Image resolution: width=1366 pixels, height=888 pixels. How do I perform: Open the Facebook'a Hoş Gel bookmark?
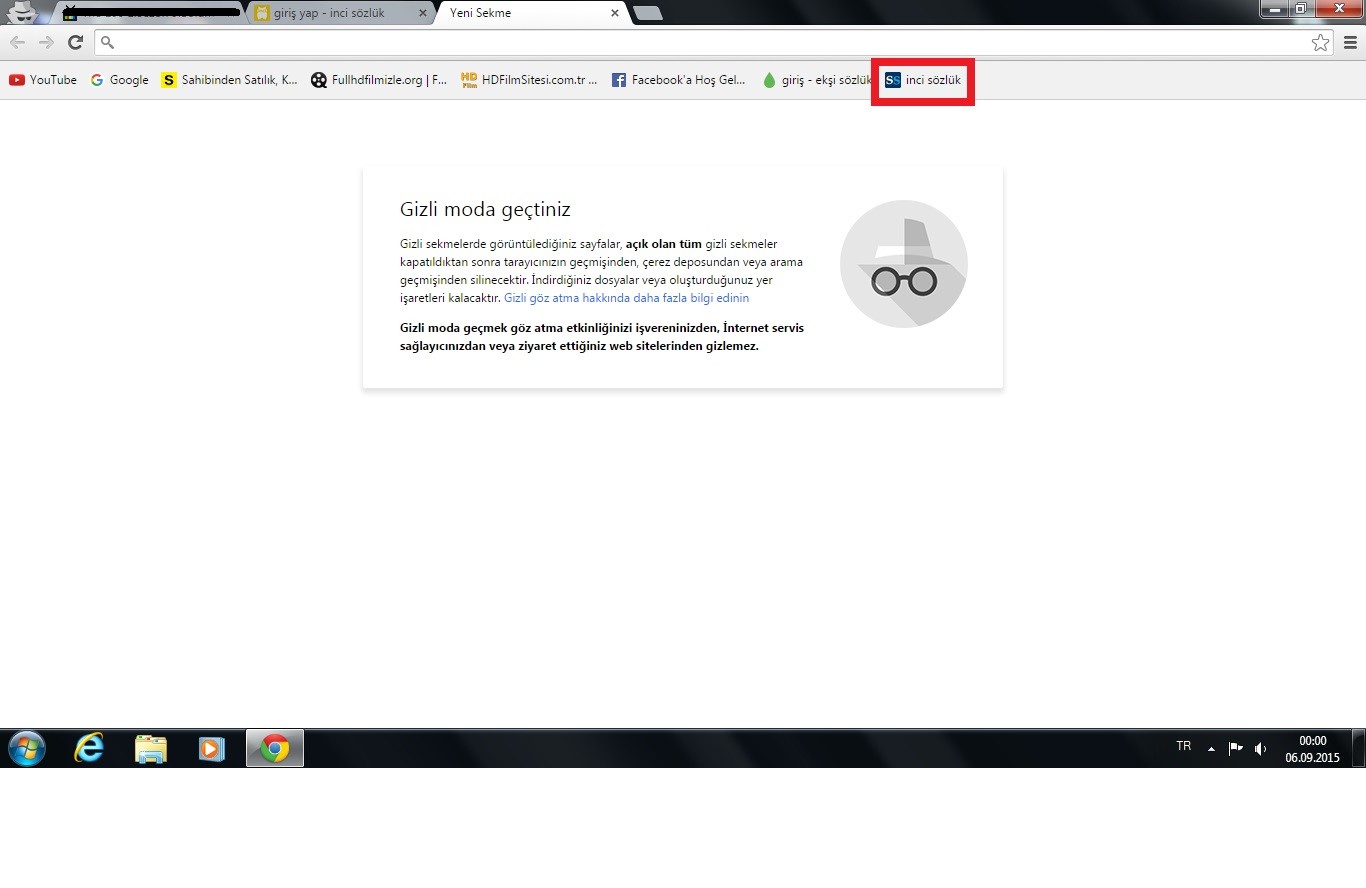click(678, 80)
